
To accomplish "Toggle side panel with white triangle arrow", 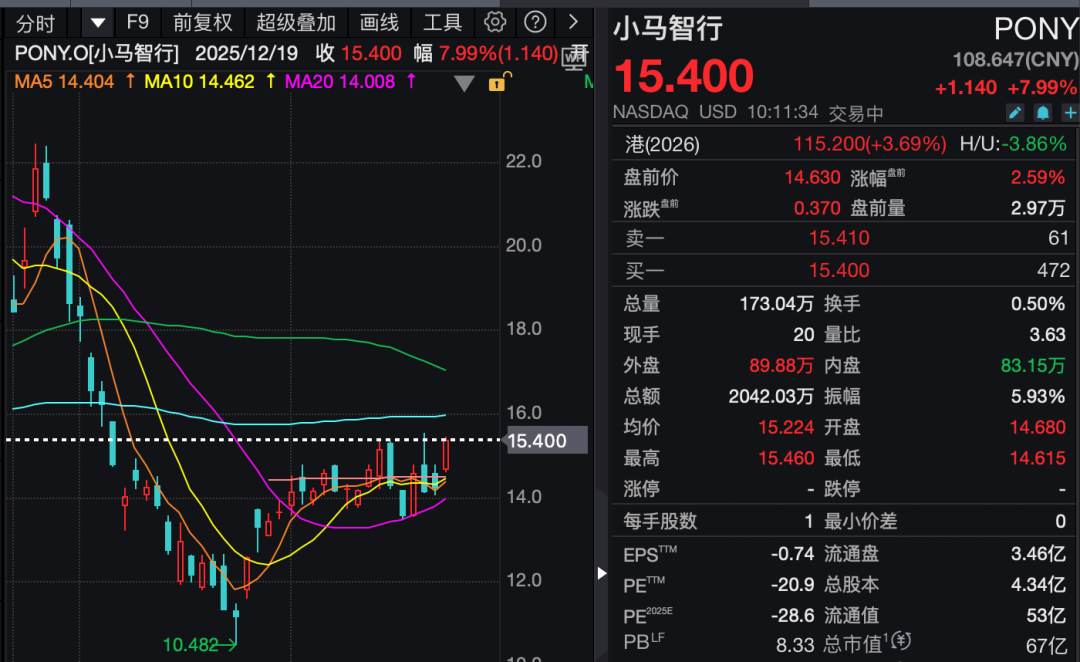I will coord(601,573).
